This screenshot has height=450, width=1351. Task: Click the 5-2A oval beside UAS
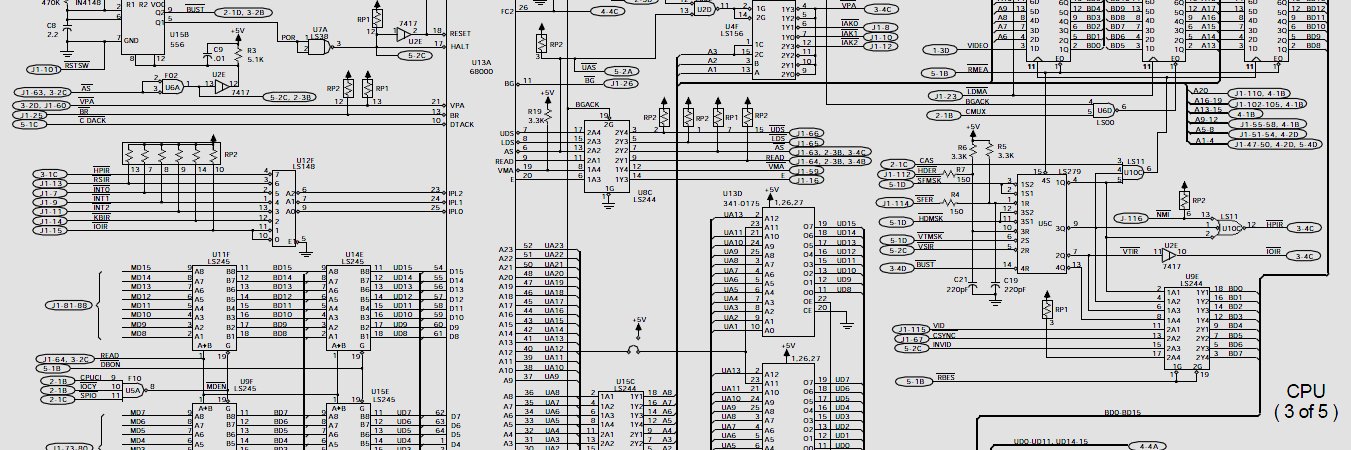point(624,72)
